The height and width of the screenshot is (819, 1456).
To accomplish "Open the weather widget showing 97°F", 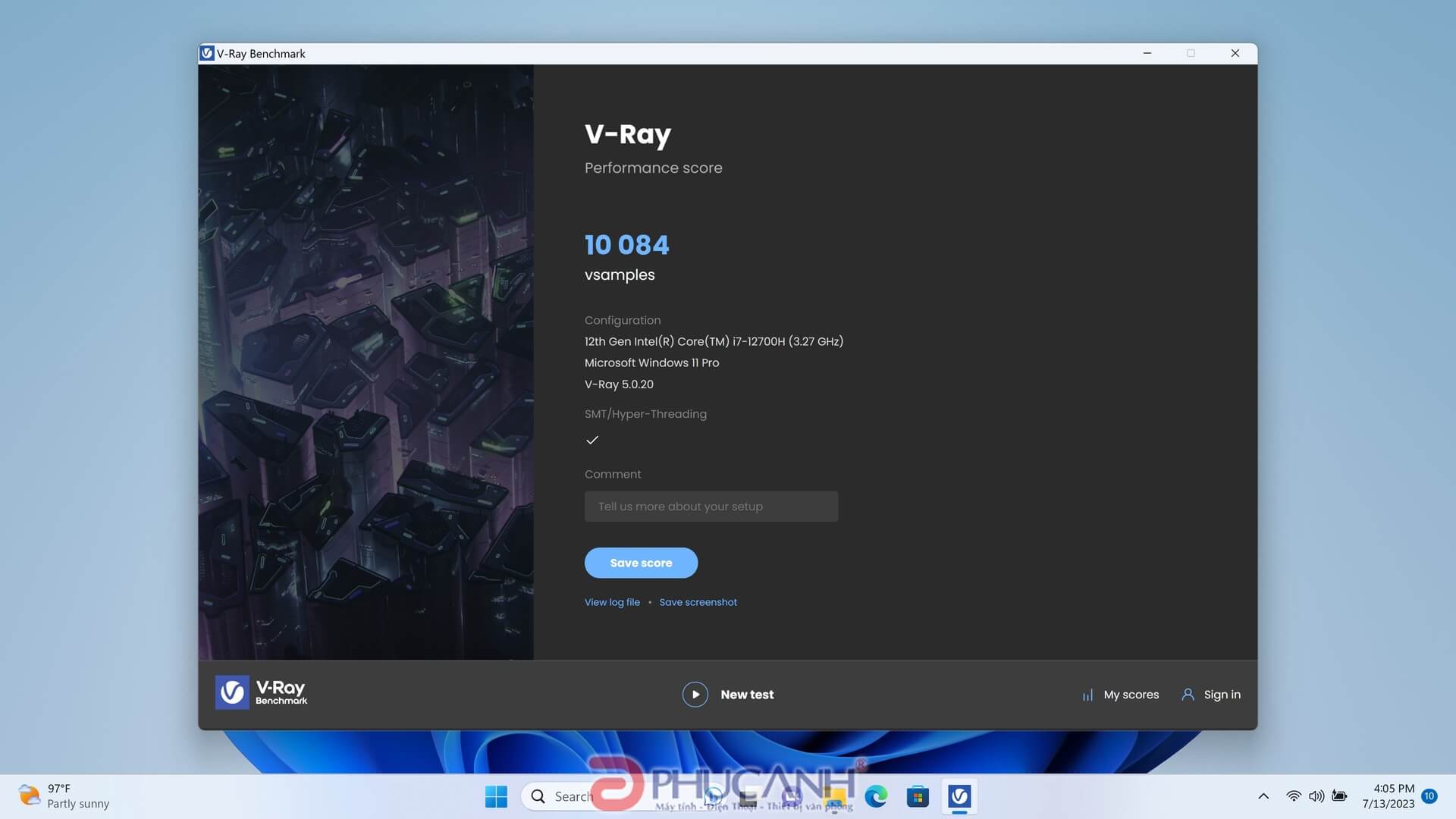I will [x=64, y=796].
